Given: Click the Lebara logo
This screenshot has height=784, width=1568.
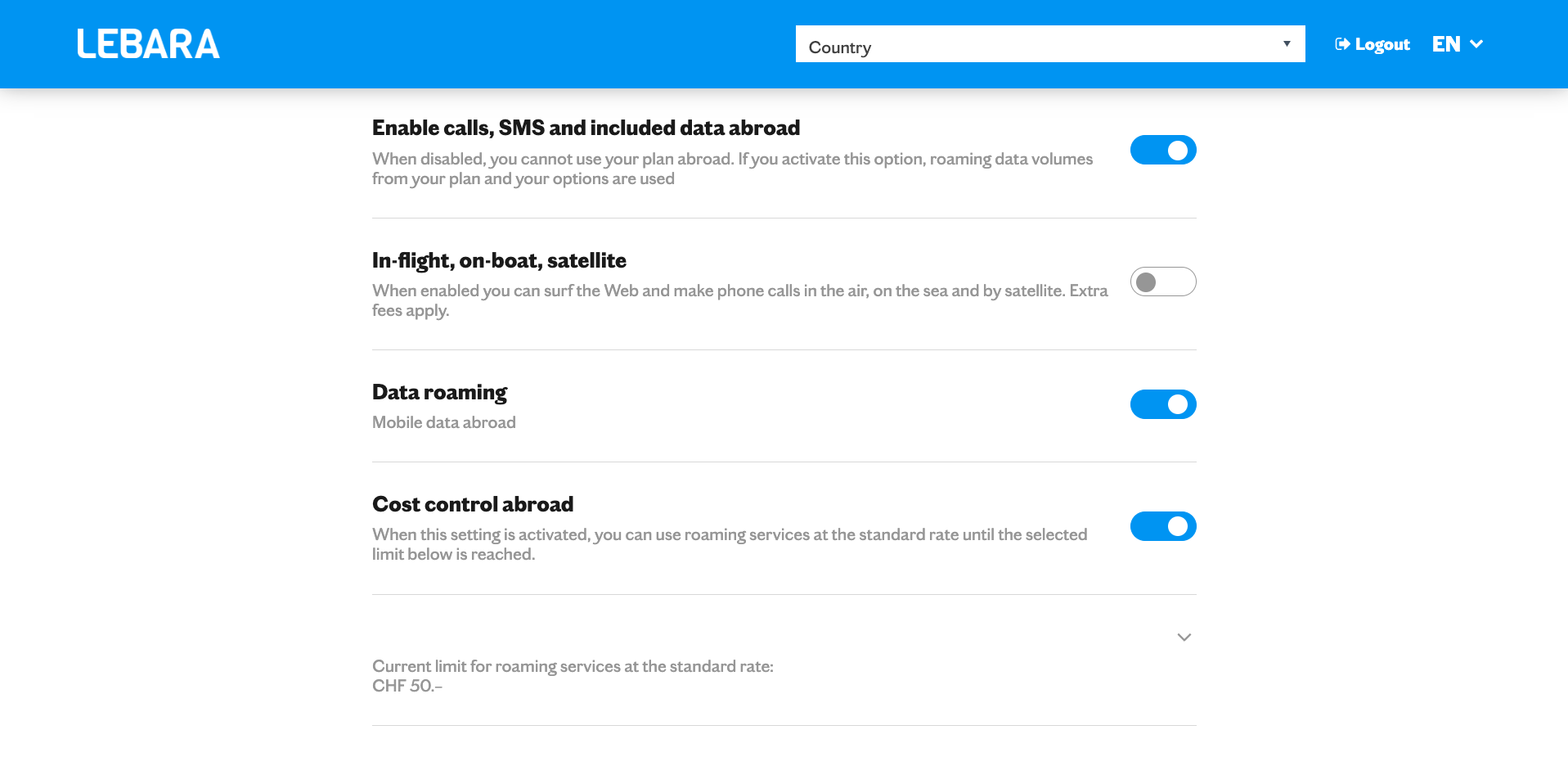Looking at the screenshot, I should pos(148,44).
